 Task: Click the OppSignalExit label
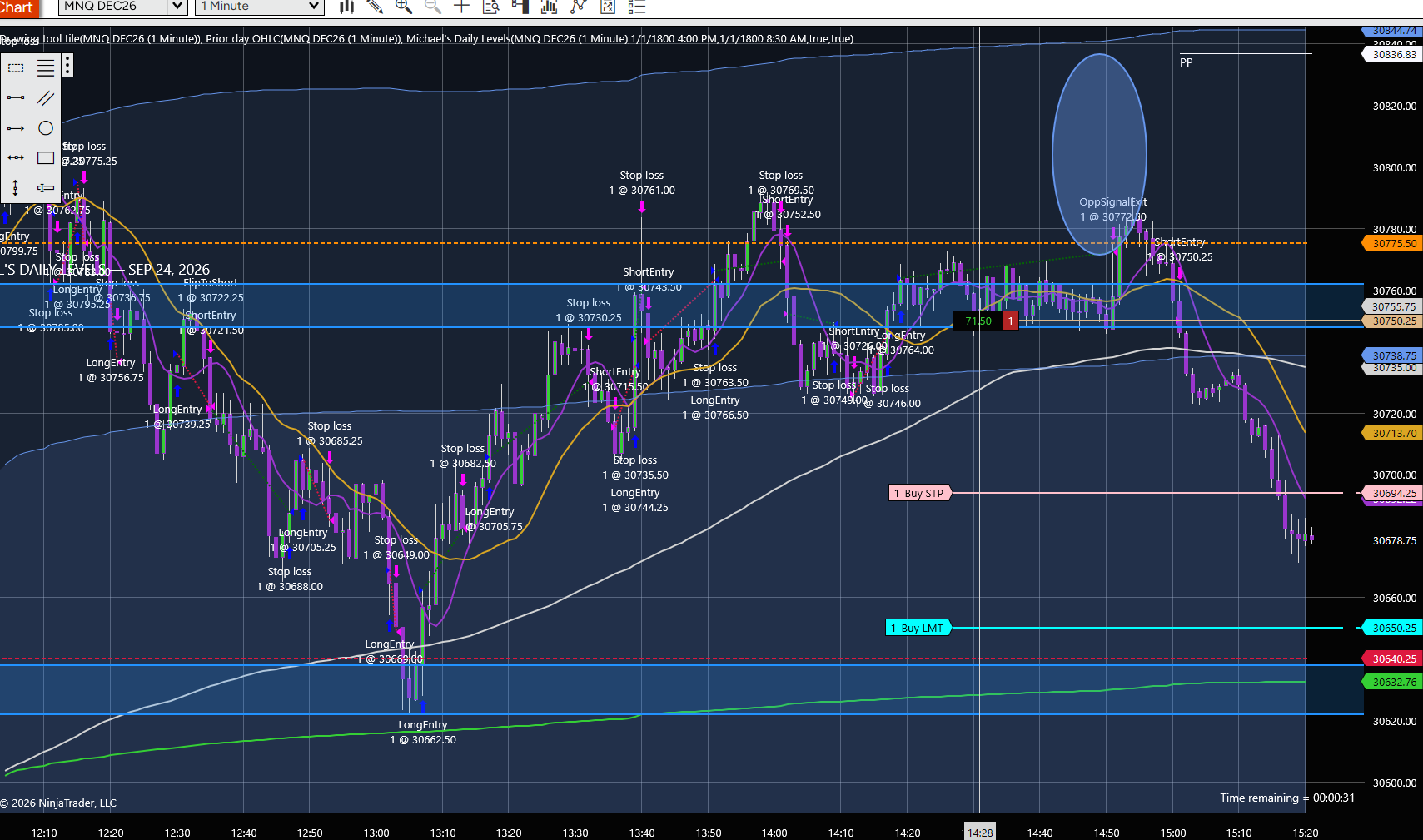point(1113,201)
